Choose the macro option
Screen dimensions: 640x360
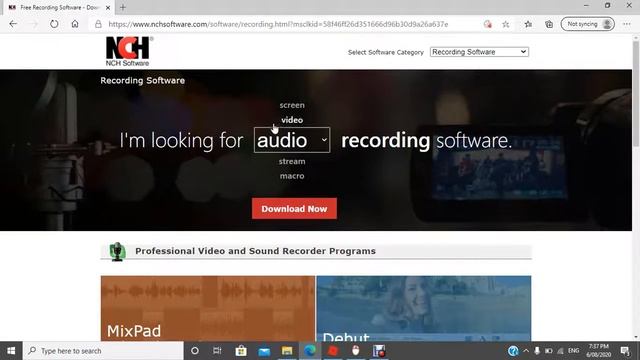(292, 176)
